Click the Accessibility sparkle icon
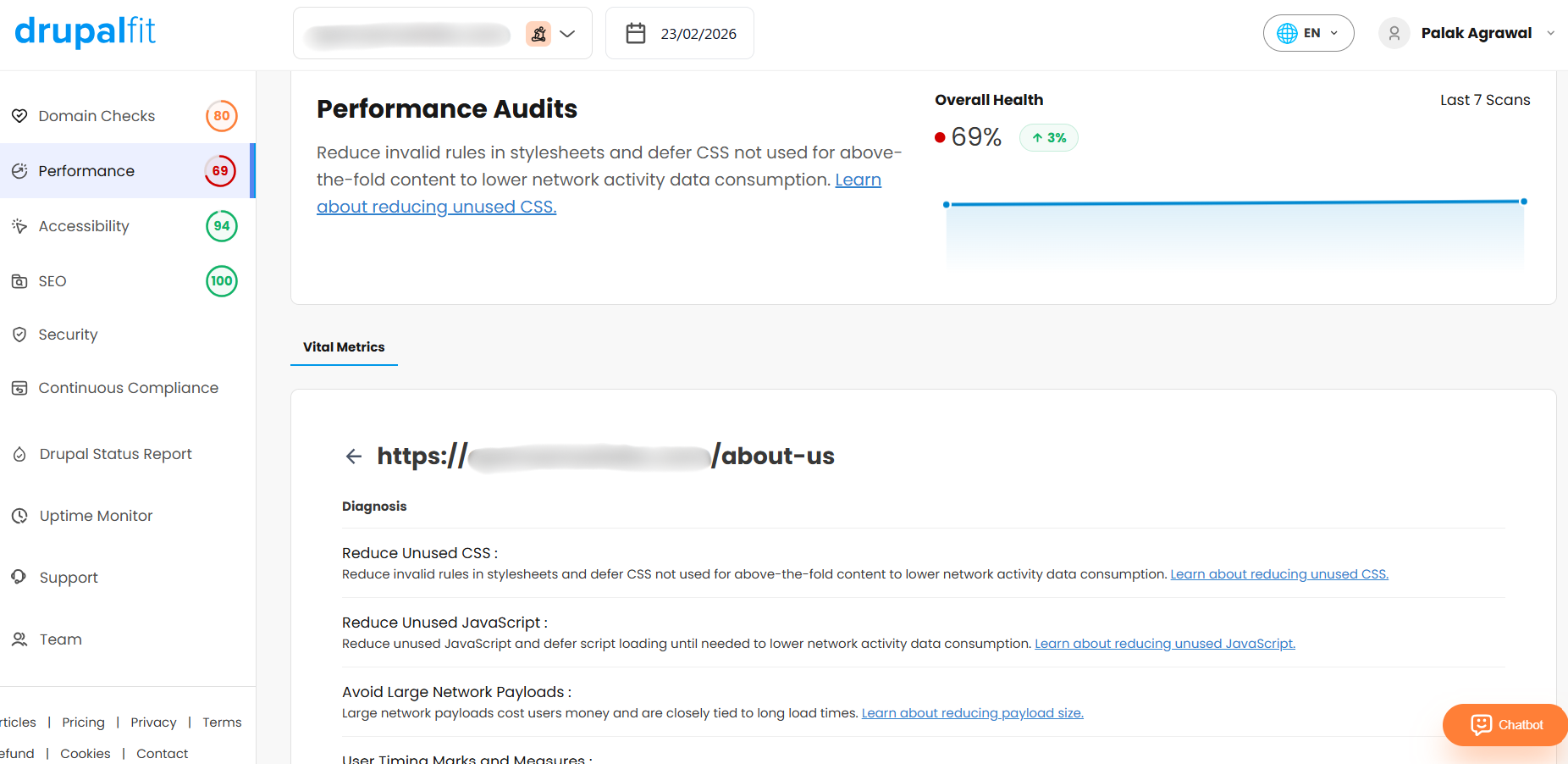 pos(19,226)
